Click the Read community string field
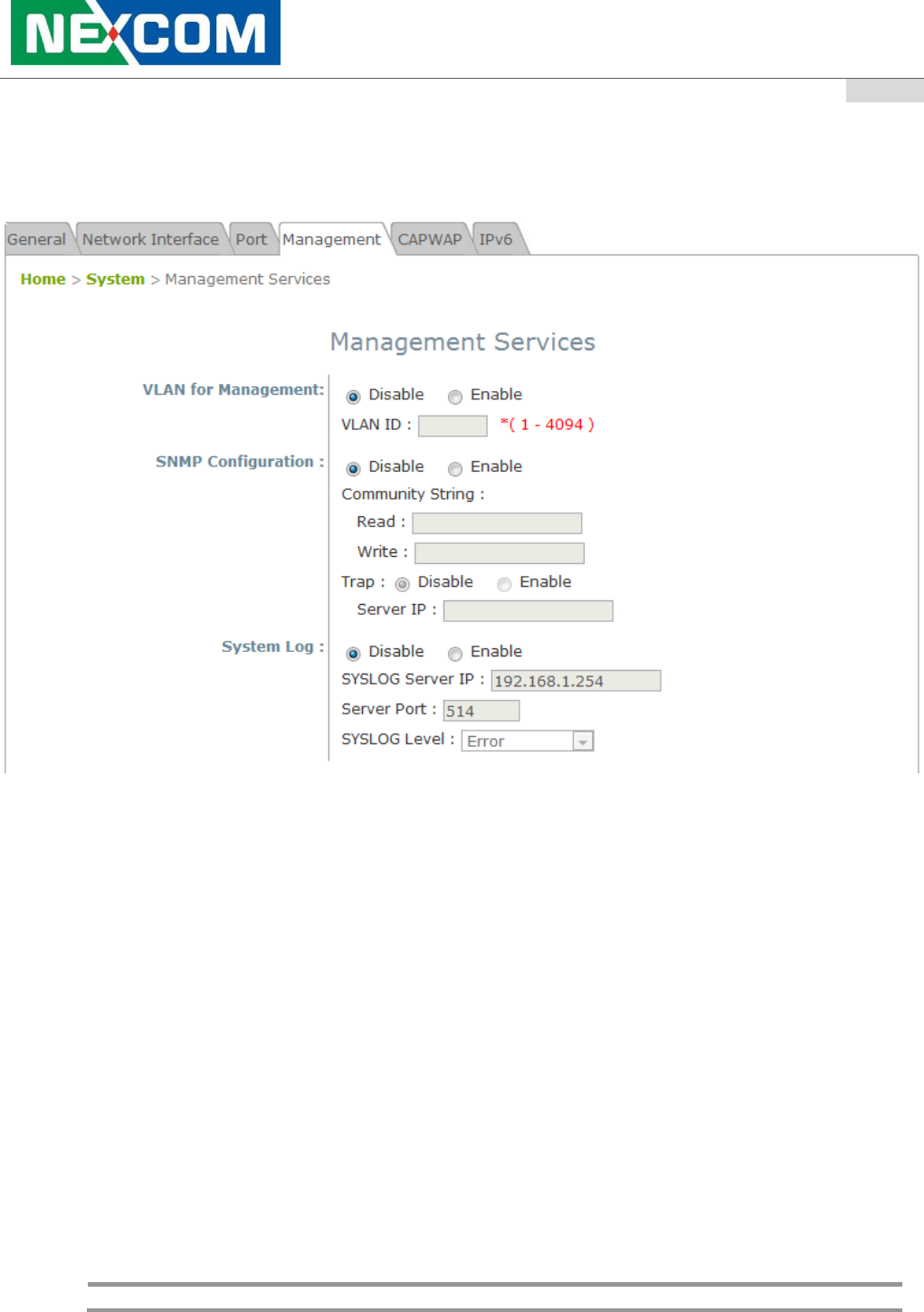Image resolution: width=924 pixels, height=1312 pixels. pos(497,522)
